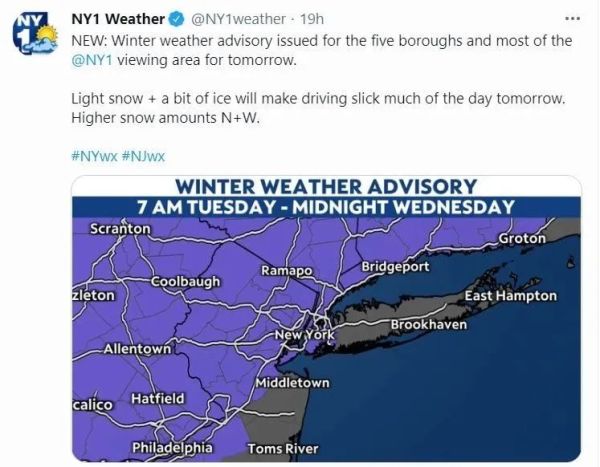Viewport: 600px width, 467px height.
Task: Click the Scranton label on map
Action: click(121, 229)
